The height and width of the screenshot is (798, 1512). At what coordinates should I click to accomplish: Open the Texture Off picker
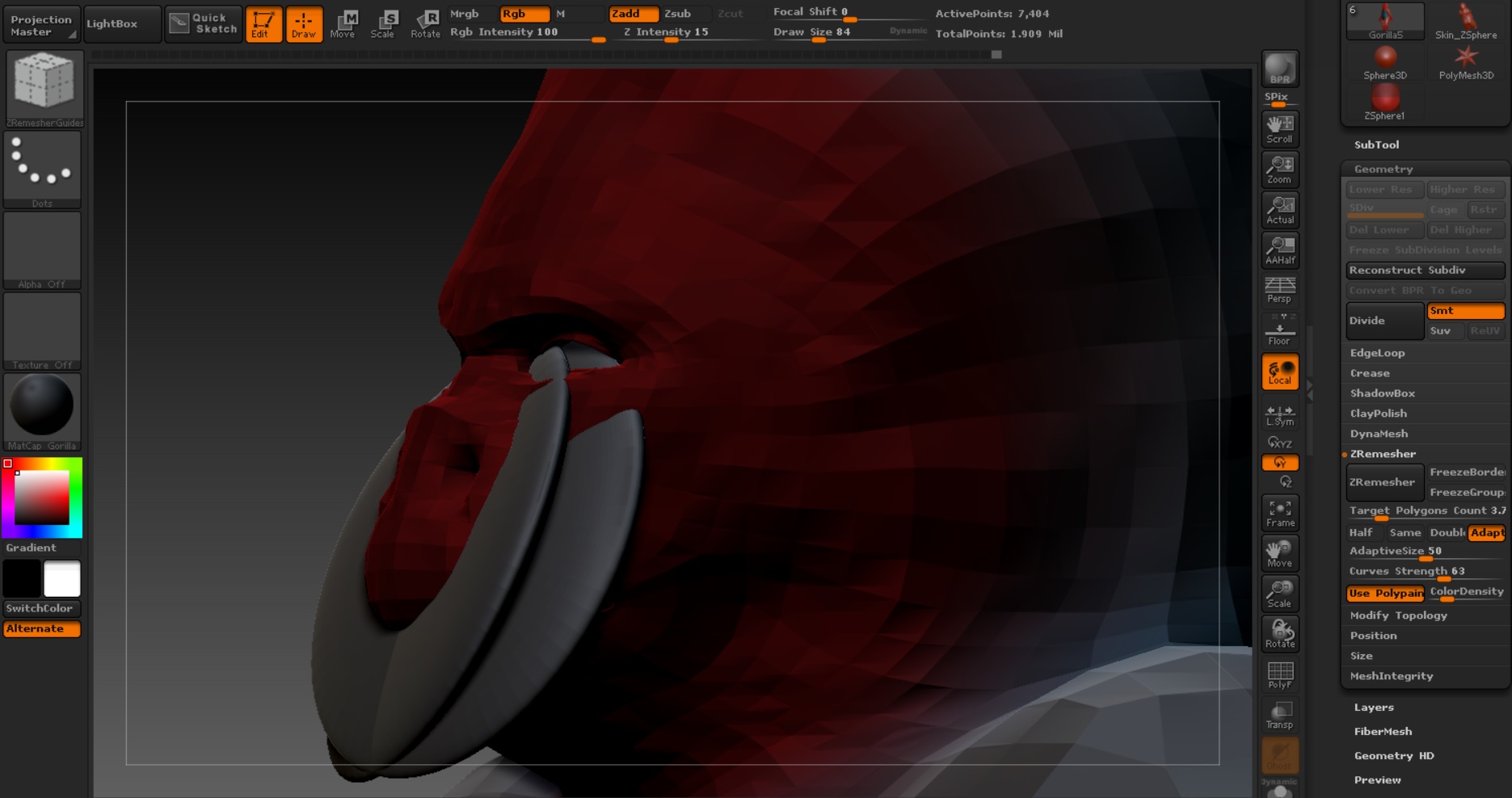pyautogui.click(x=42, y=331)
